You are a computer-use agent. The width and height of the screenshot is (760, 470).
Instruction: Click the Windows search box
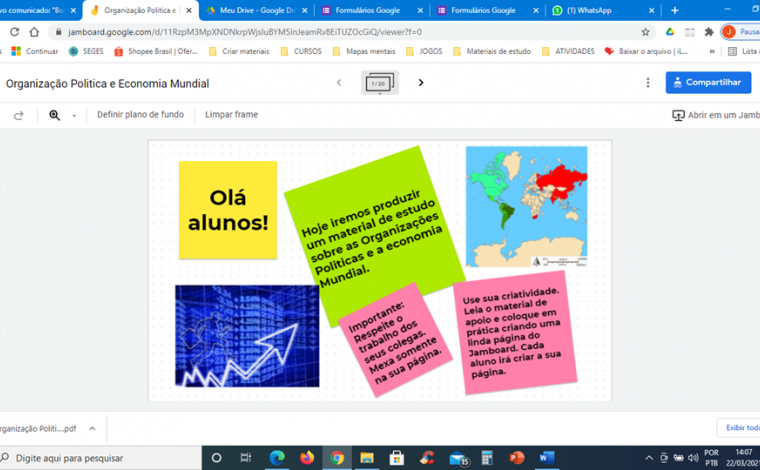click(x=100, y=458)
